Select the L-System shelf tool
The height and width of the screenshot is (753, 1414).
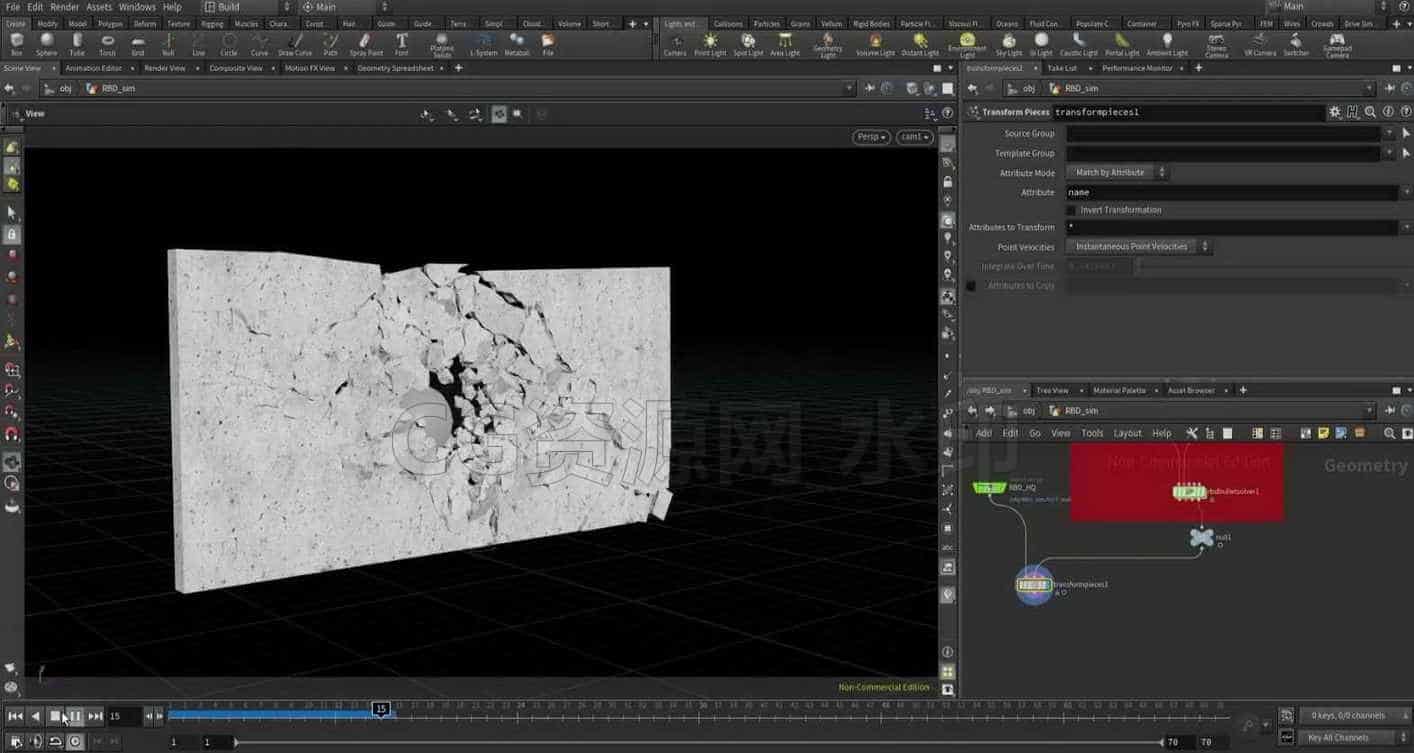pyautogui.click(x=483, y=44)
